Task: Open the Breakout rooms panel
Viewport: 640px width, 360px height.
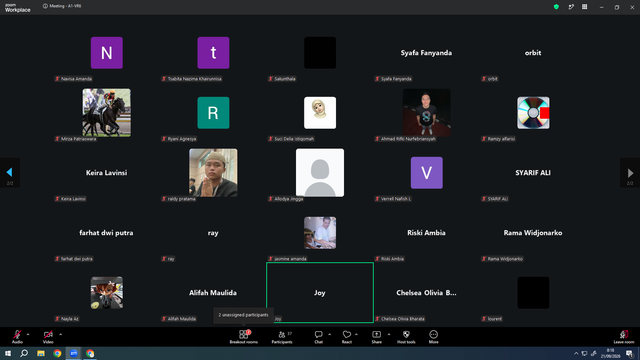Action: click(243, 337)
